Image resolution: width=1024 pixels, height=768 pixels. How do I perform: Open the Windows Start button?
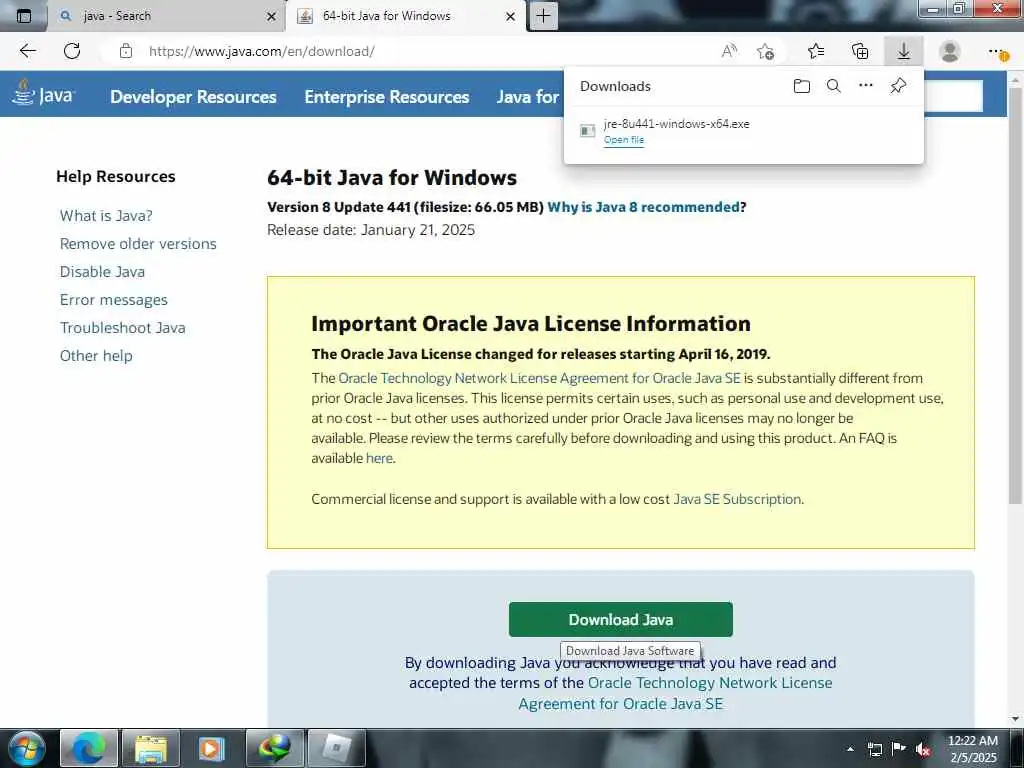click(27, 748)
